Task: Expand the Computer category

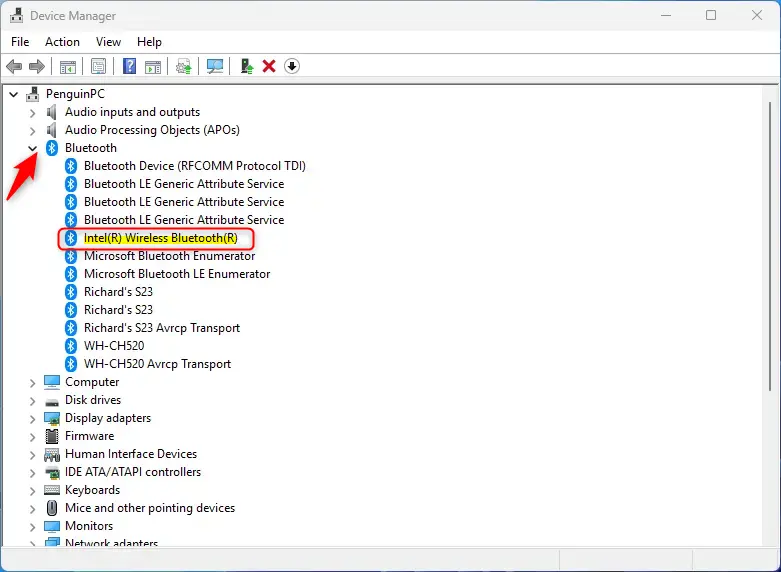Action: coord(32,383)
